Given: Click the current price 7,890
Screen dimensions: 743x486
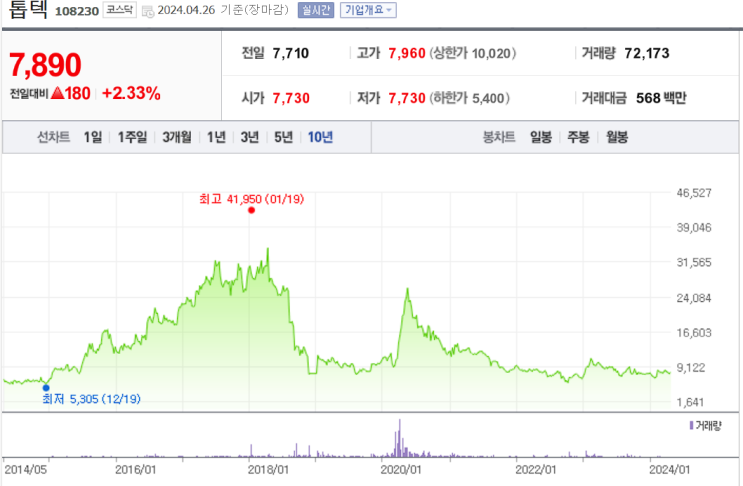Looking at the screenshot, I should pos(45,64).
